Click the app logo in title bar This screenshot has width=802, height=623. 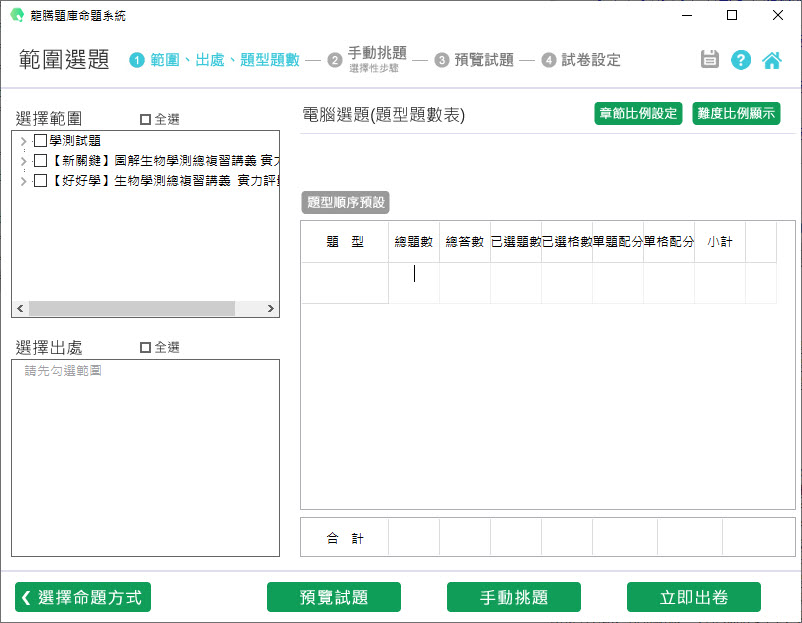[x=16, y=16]
